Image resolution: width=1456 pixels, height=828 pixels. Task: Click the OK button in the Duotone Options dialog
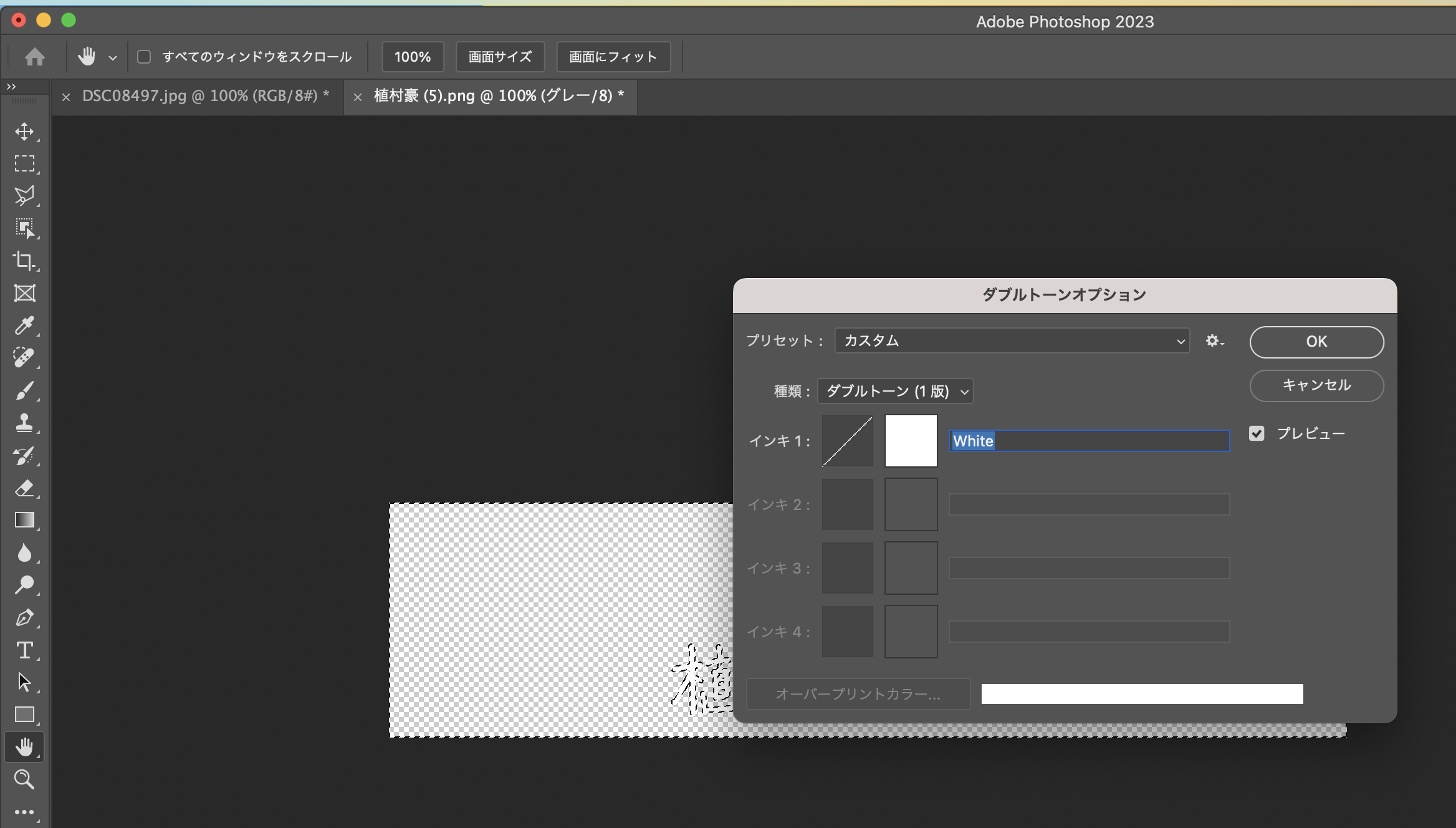coord(1316,342)
